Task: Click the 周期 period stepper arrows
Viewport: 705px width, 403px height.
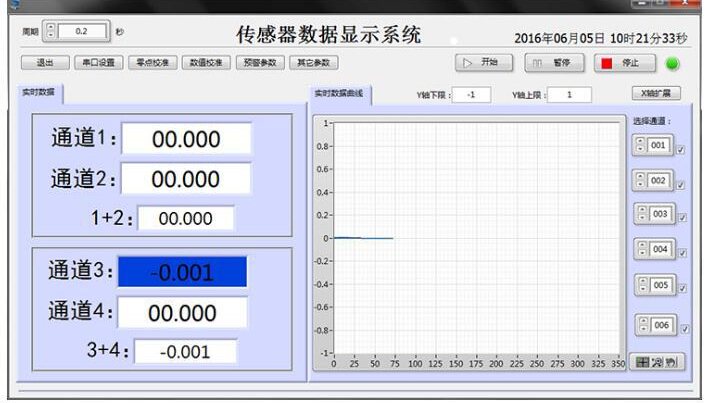Action: click(x=50, y=31)
